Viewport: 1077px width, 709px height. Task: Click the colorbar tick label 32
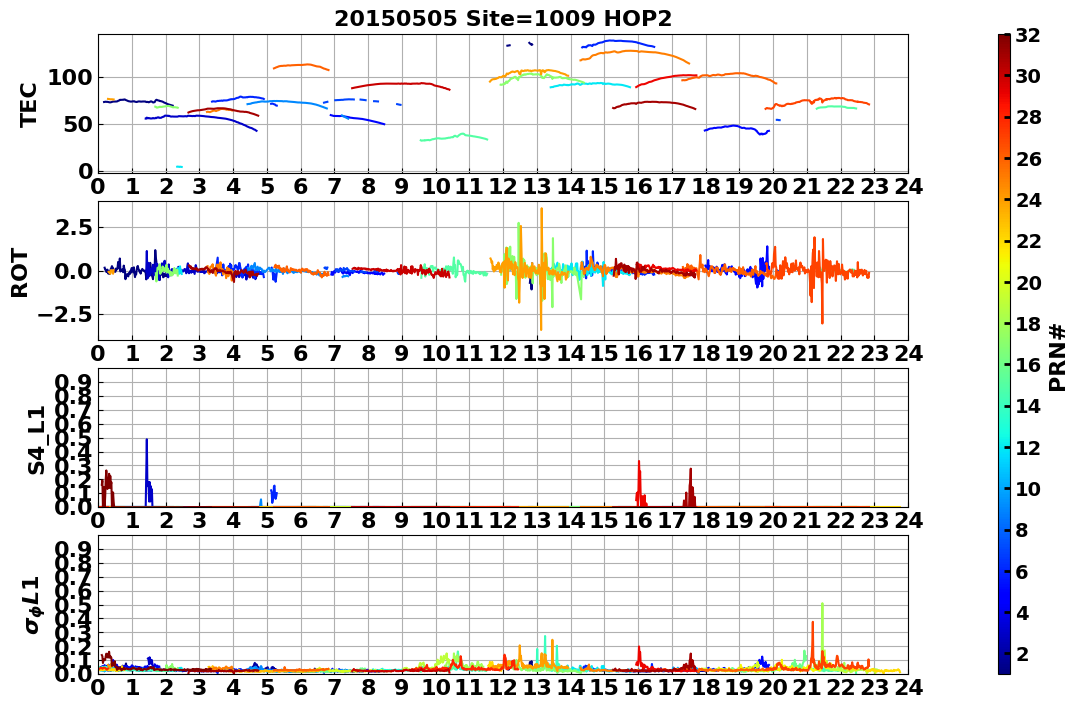pyautogui.click(x=1028, y=35)
